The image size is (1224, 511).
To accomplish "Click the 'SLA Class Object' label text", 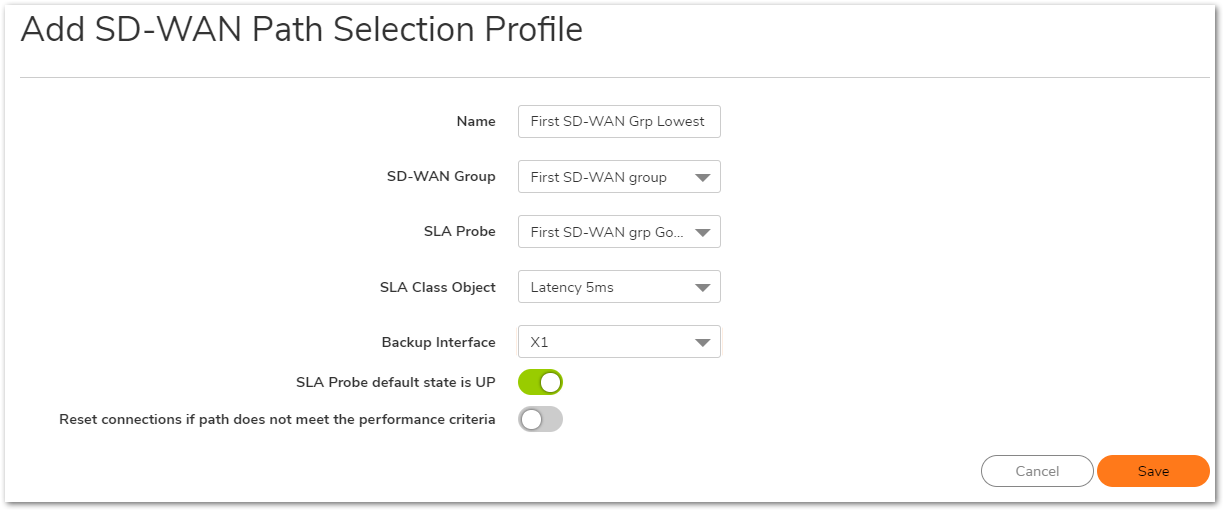I will (x=437, y=288).
